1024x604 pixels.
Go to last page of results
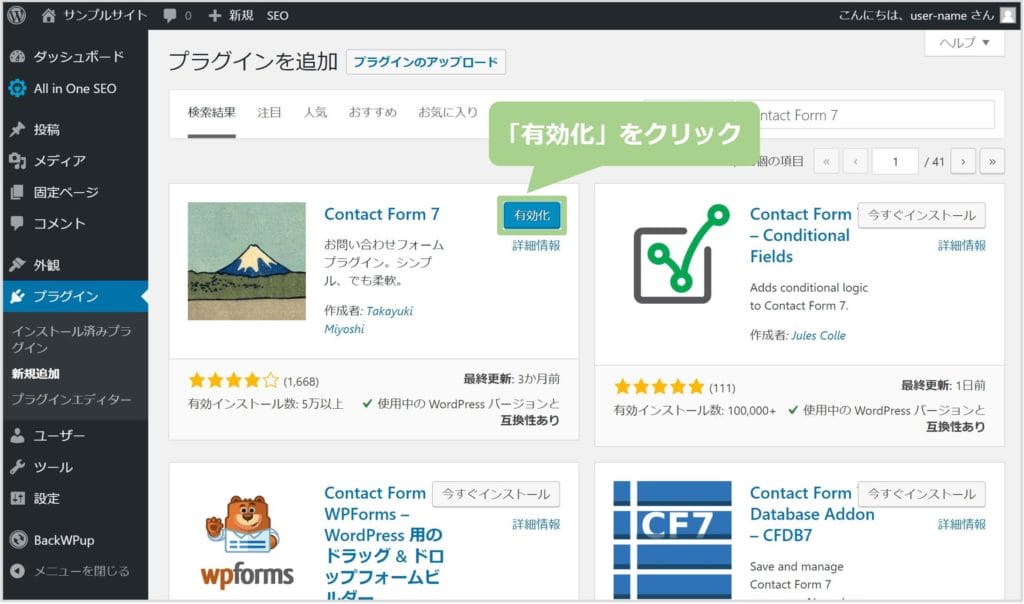(x=992, y=162)
